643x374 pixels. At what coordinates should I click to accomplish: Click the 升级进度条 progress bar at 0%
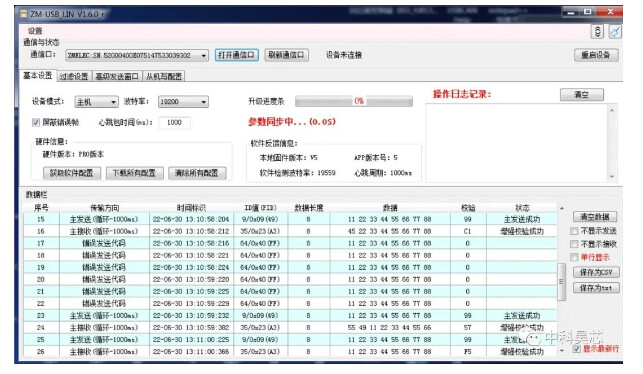[353, 101]
